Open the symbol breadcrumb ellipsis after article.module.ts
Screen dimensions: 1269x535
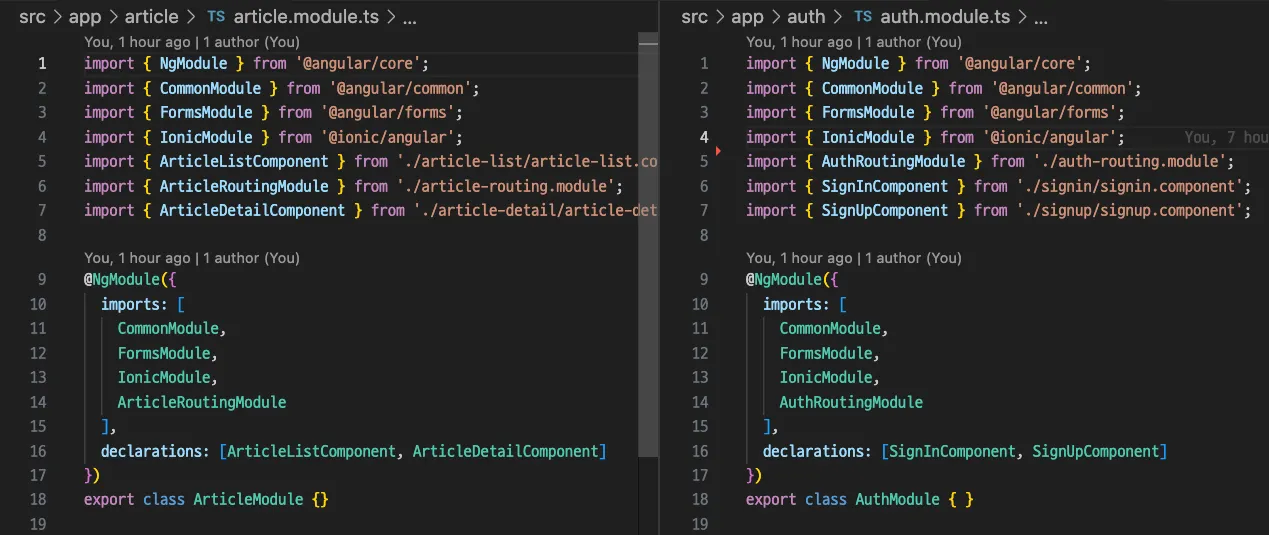tap(408, 17)
